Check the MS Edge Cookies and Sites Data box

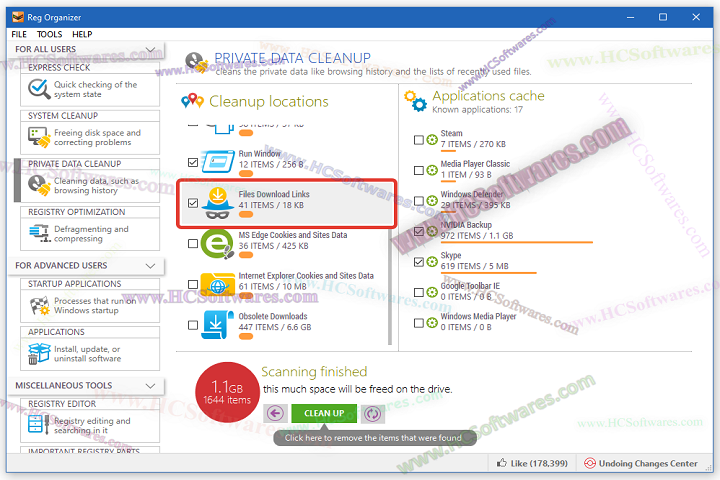tap(193, 243)
